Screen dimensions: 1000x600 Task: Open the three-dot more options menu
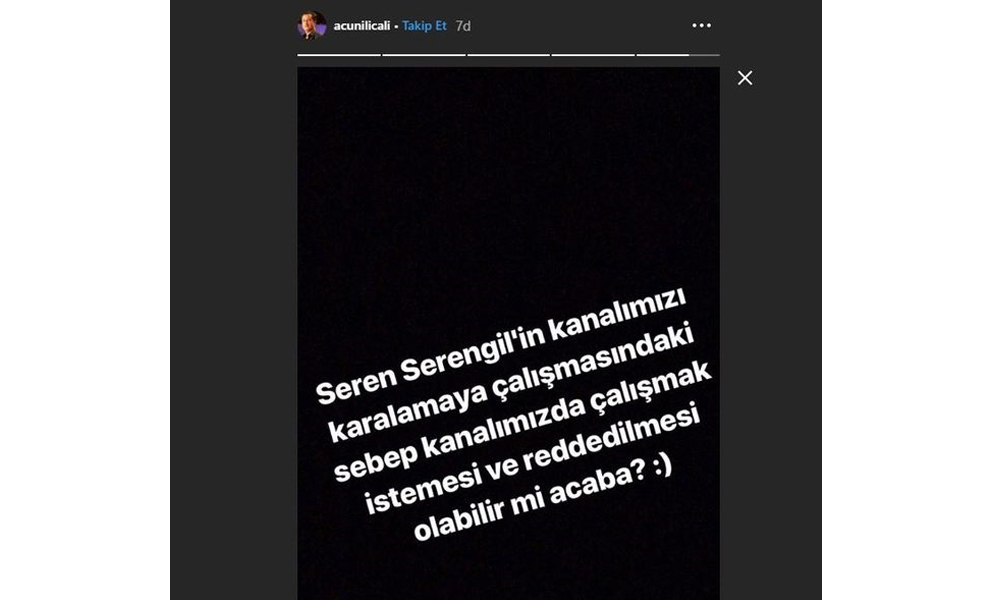click(x=702, y=26)
